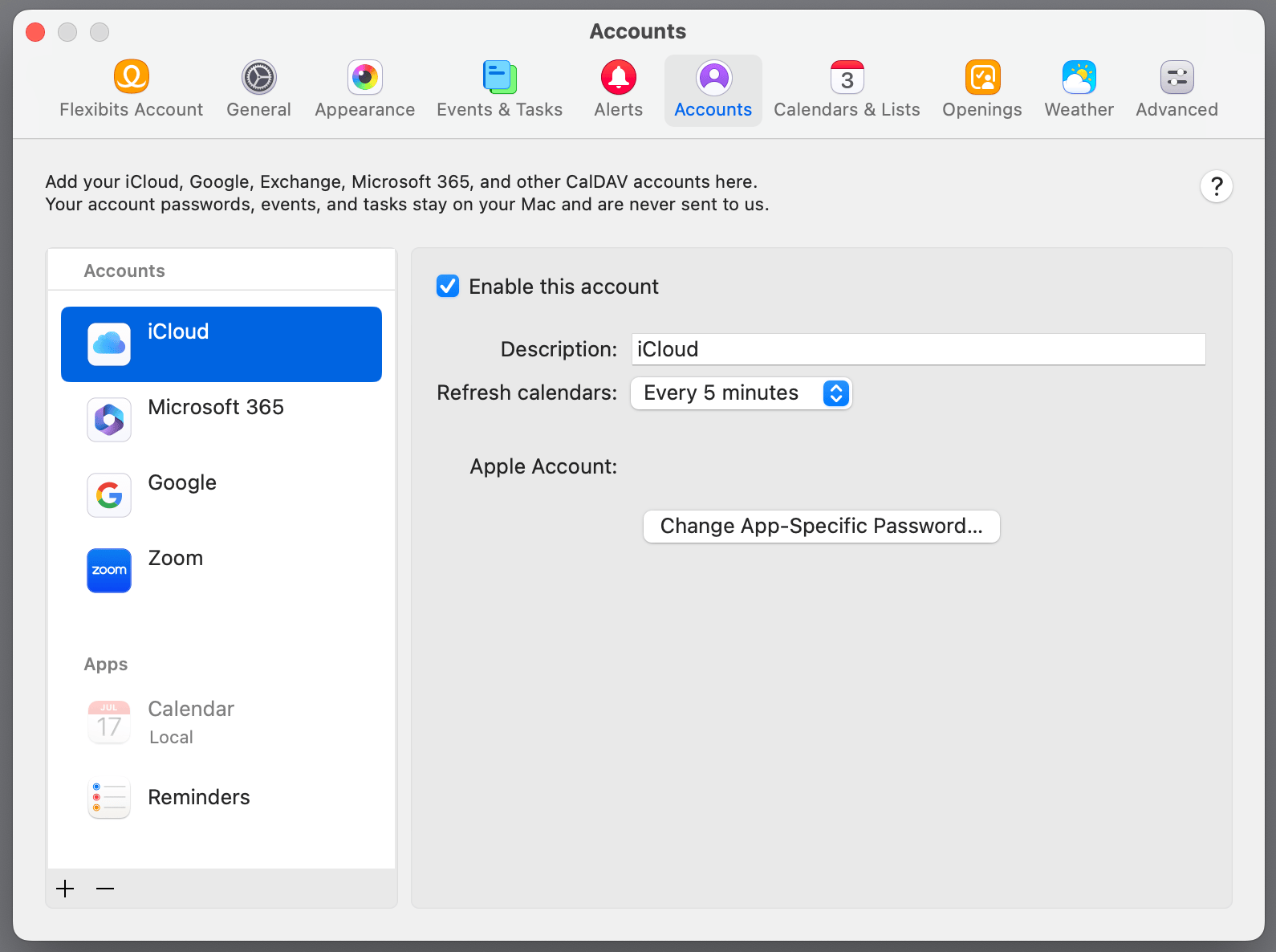Toggle Enable this account checkbox
The width and height of the screenshot is (1276, 952).
tap(448, 286)
